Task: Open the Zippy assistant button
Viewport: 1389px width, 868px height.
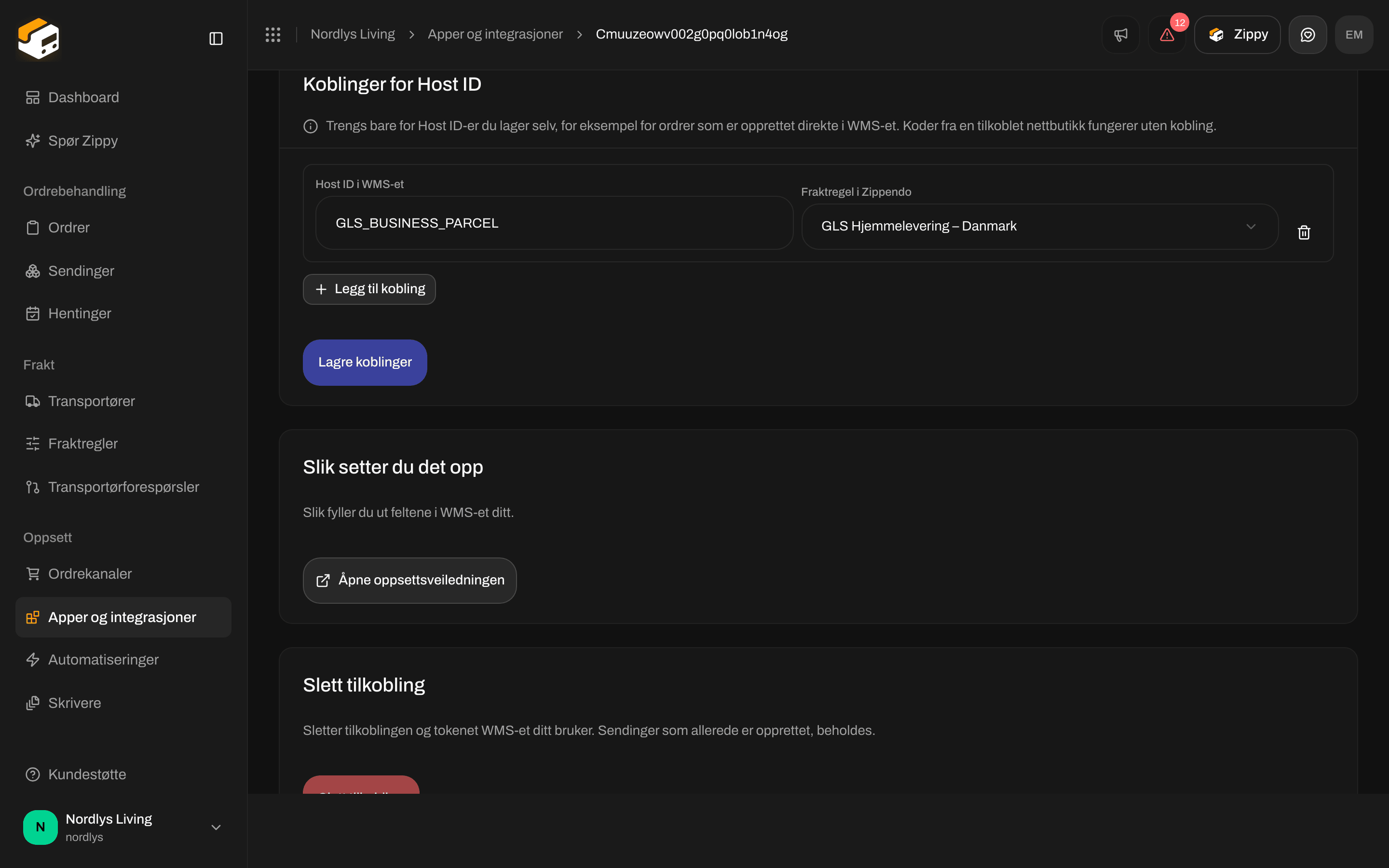Action: pos(1238,34)
